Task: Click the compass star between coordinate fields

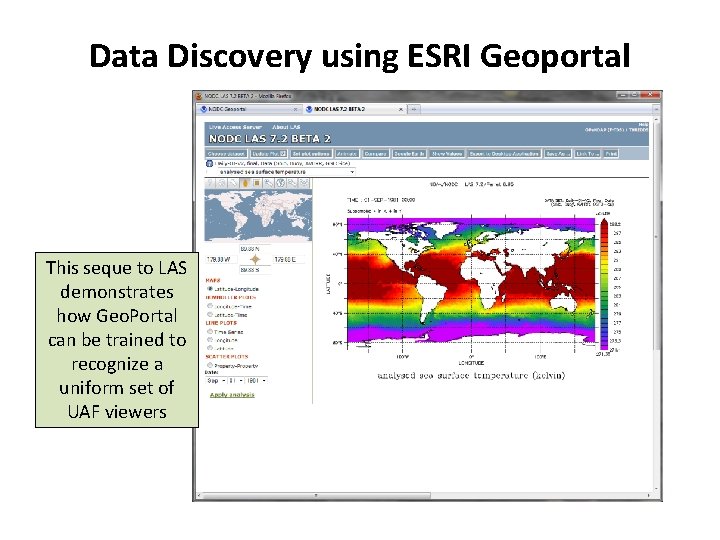Action: pyautogui.click(x=255, y=259)
